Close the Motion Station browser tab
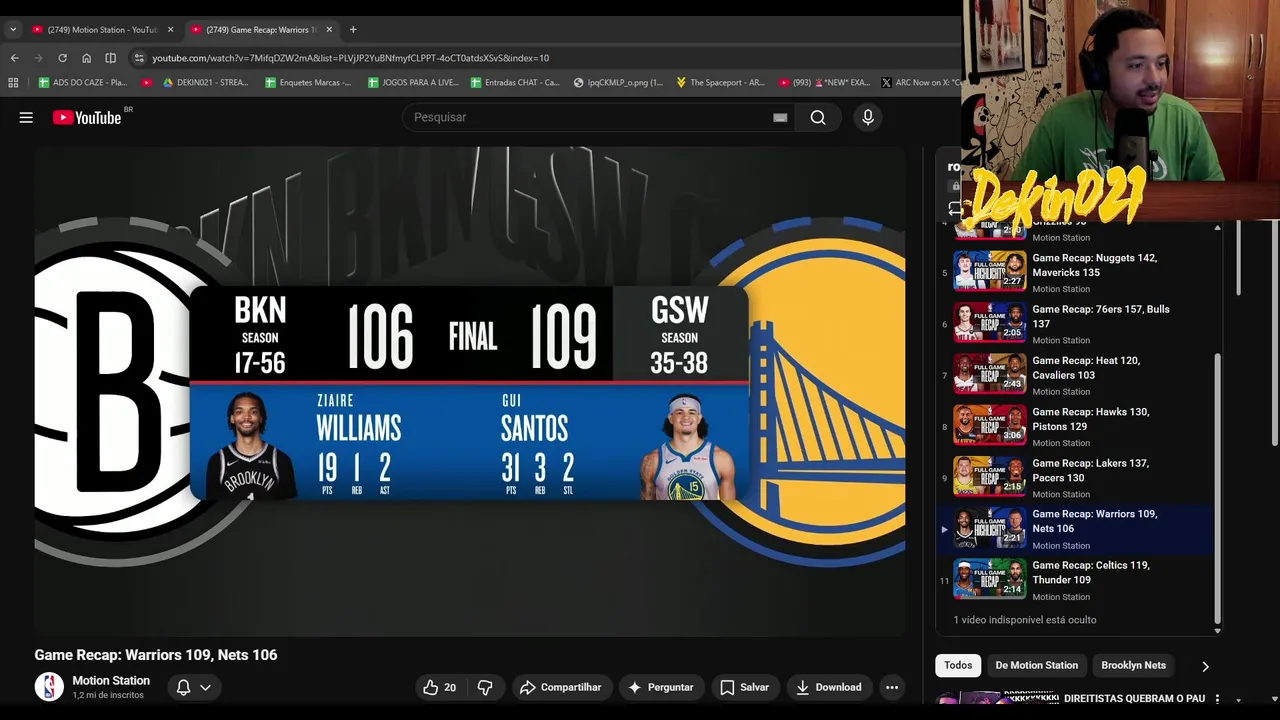Screen dimensions: 1280x720 coord(170,30)
